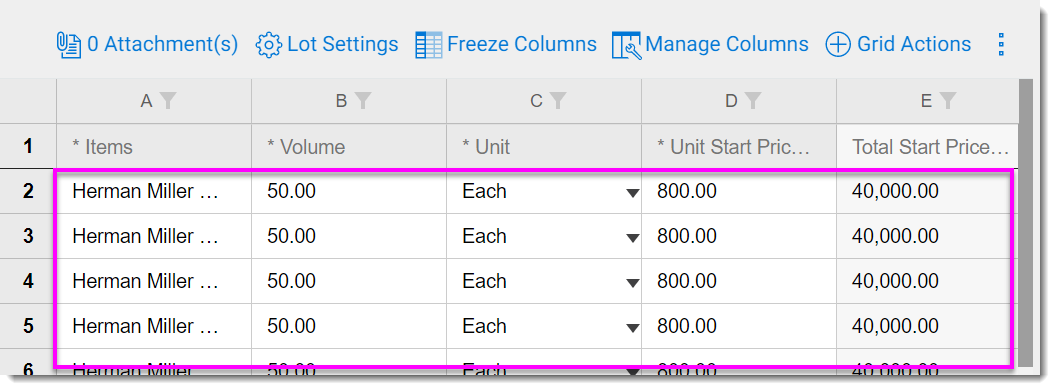
Task: Expand the Unit dropdown in row 3
Action: pyautogui.click(x=632, y=238)
